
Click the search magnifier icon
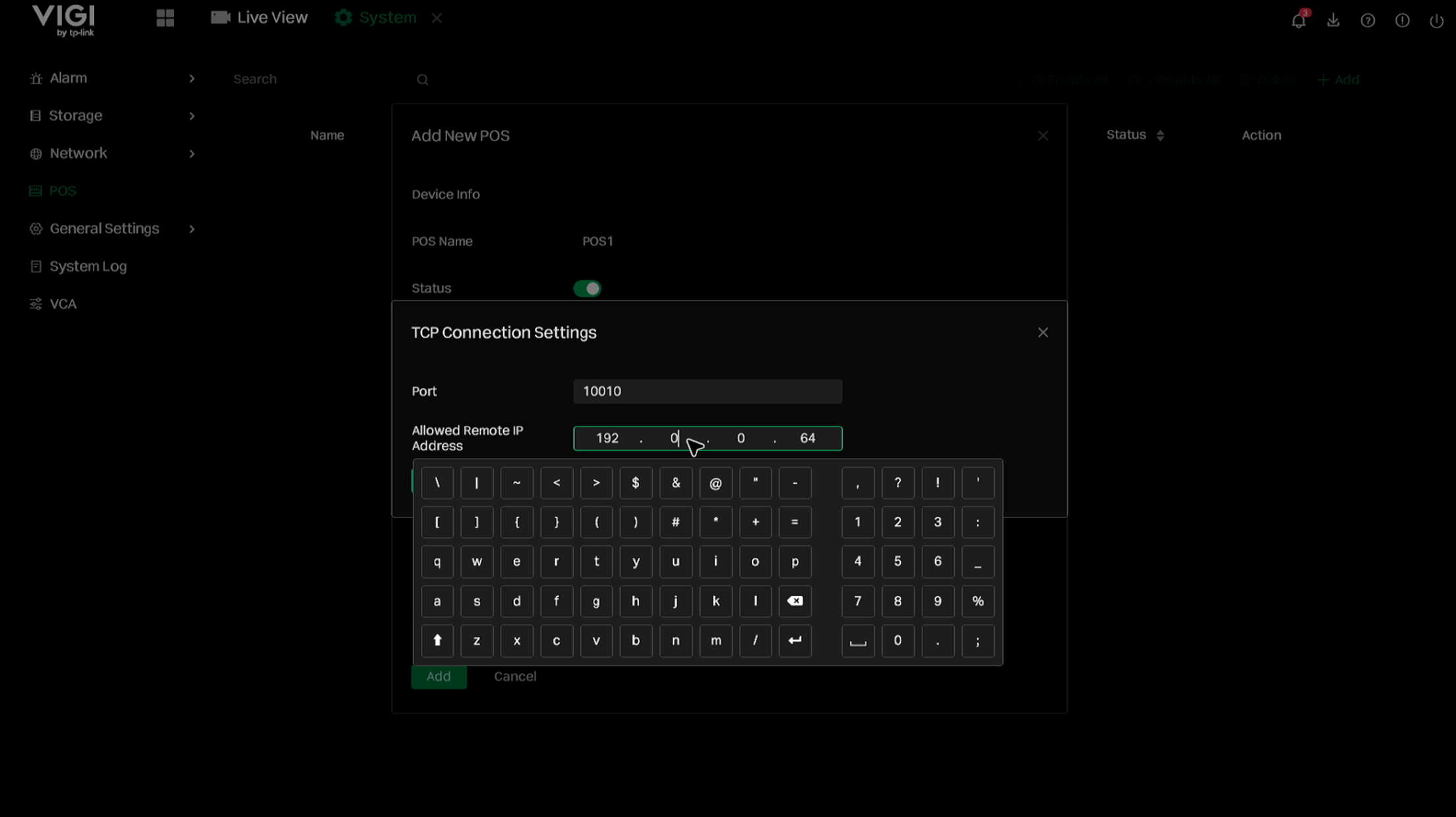coord(423,80)
